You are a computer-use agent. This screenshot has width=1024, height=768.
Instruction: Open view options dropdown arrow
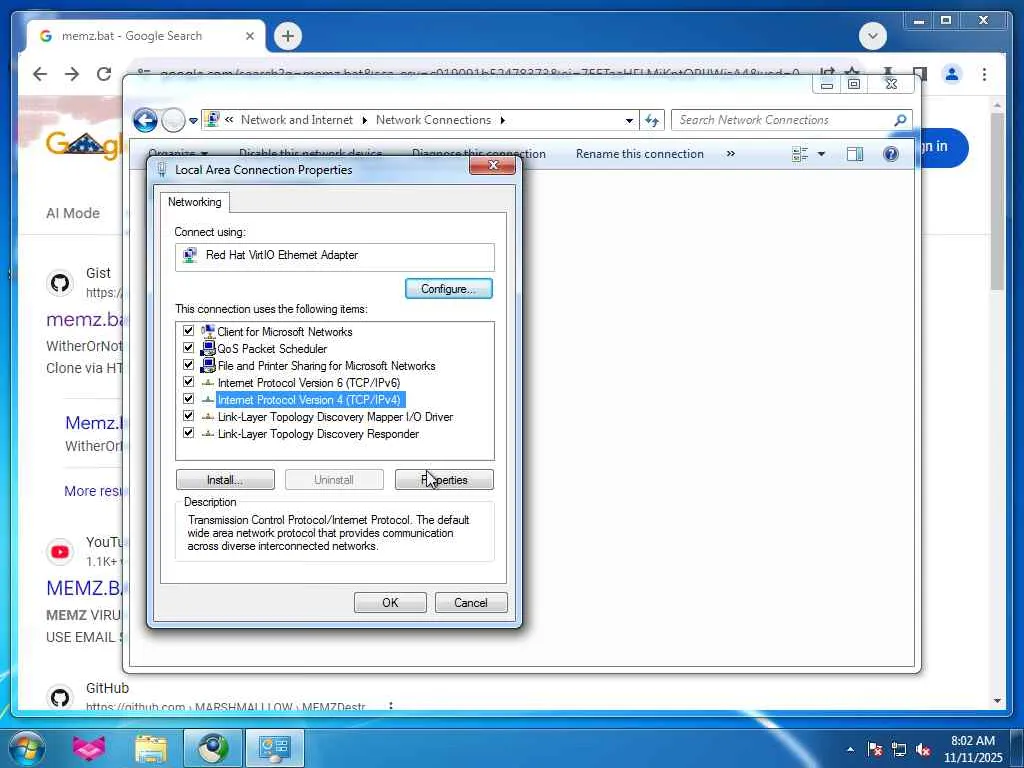[x=822, y=154]
